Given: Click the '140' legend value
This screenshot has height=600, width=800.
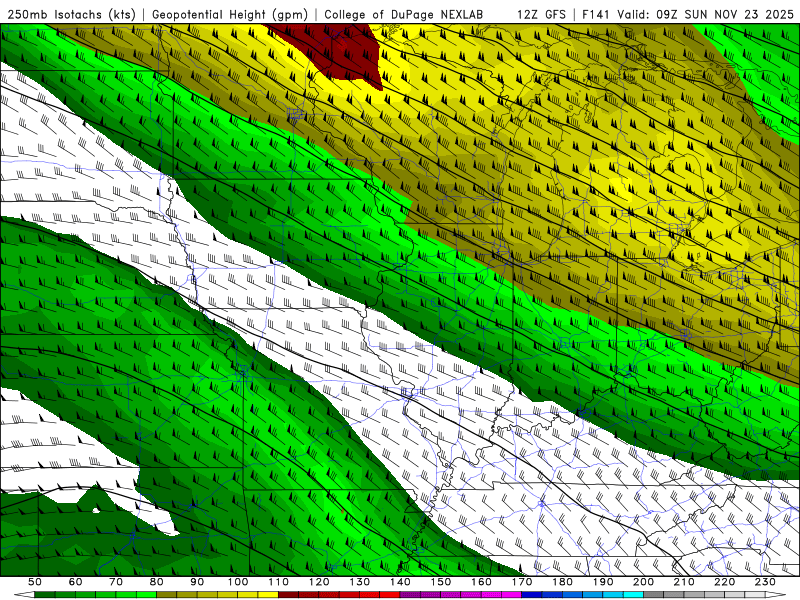Looking at the screenshot, I should click(400, 582).
